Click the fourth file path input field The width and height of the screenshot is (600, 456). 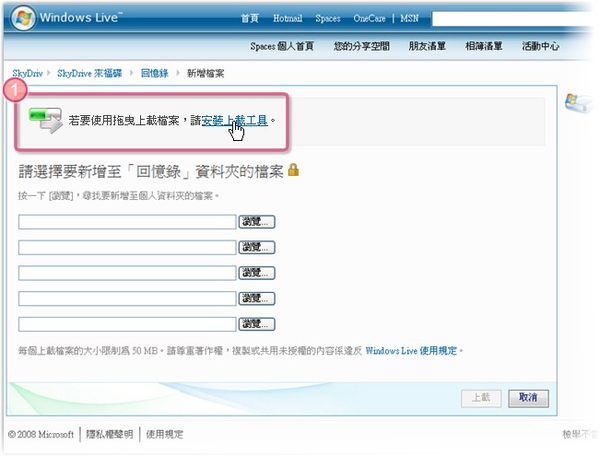pyautogui.click(x=127, y=299)
